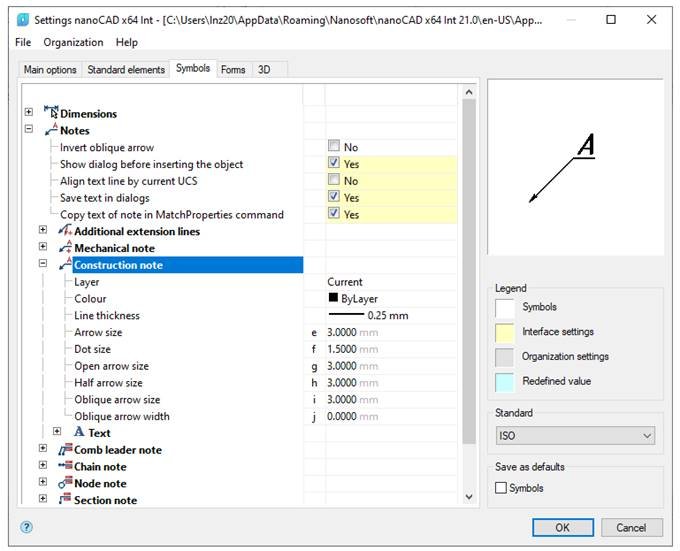Image resolution: width=680 pixels, height=551 pixels.
Task: Click the Mechanical note icon
Action: (x=65, y=247)
